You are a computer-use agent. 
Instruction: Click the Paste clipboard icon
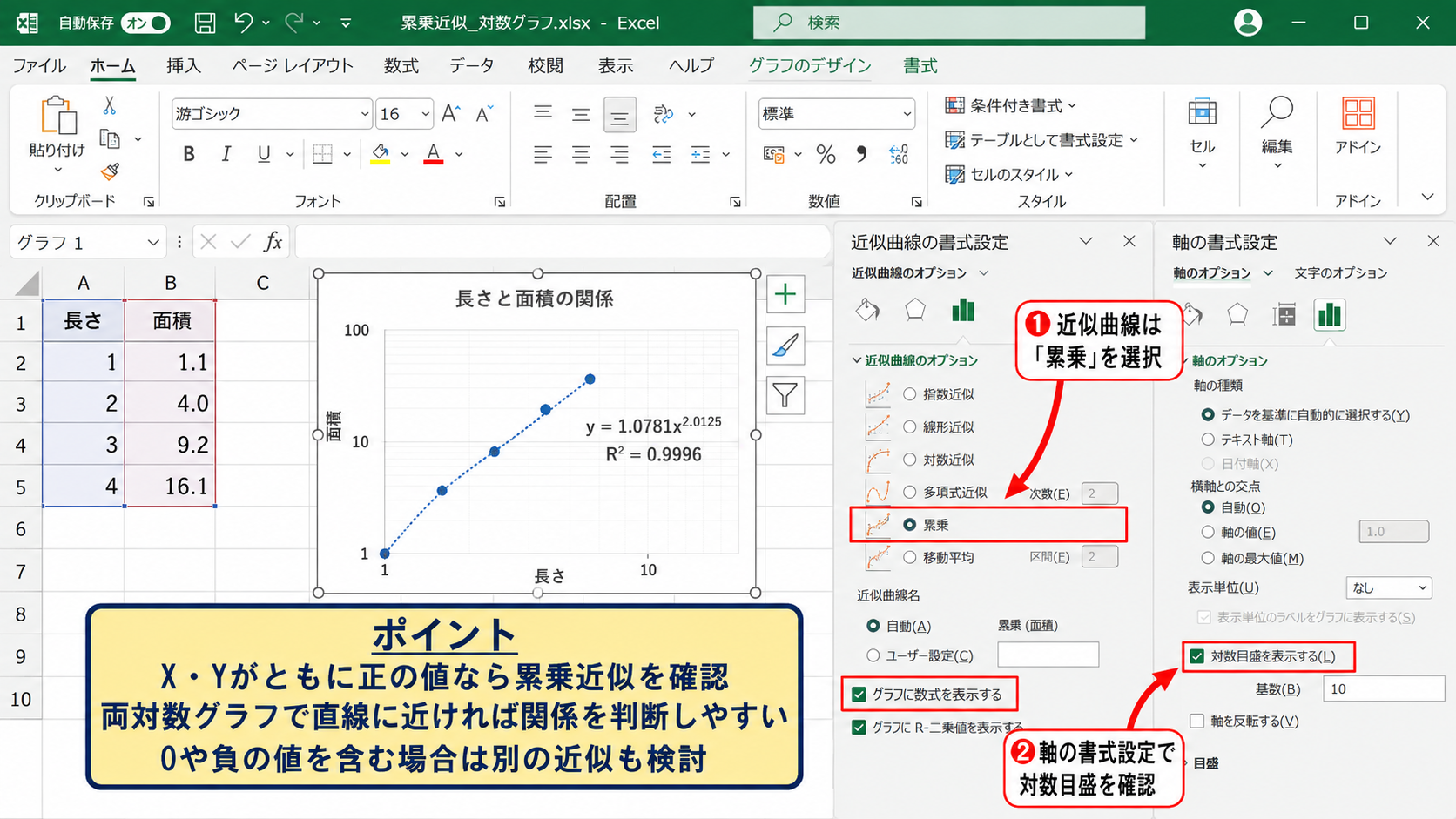(57, 116)
